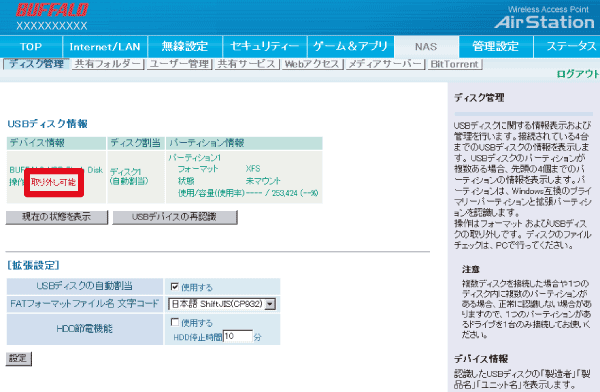Open the FATフォーマットファイル名 文字コード dropdown
The height and width of the screenshot is (392, 600).
(222, 304)
